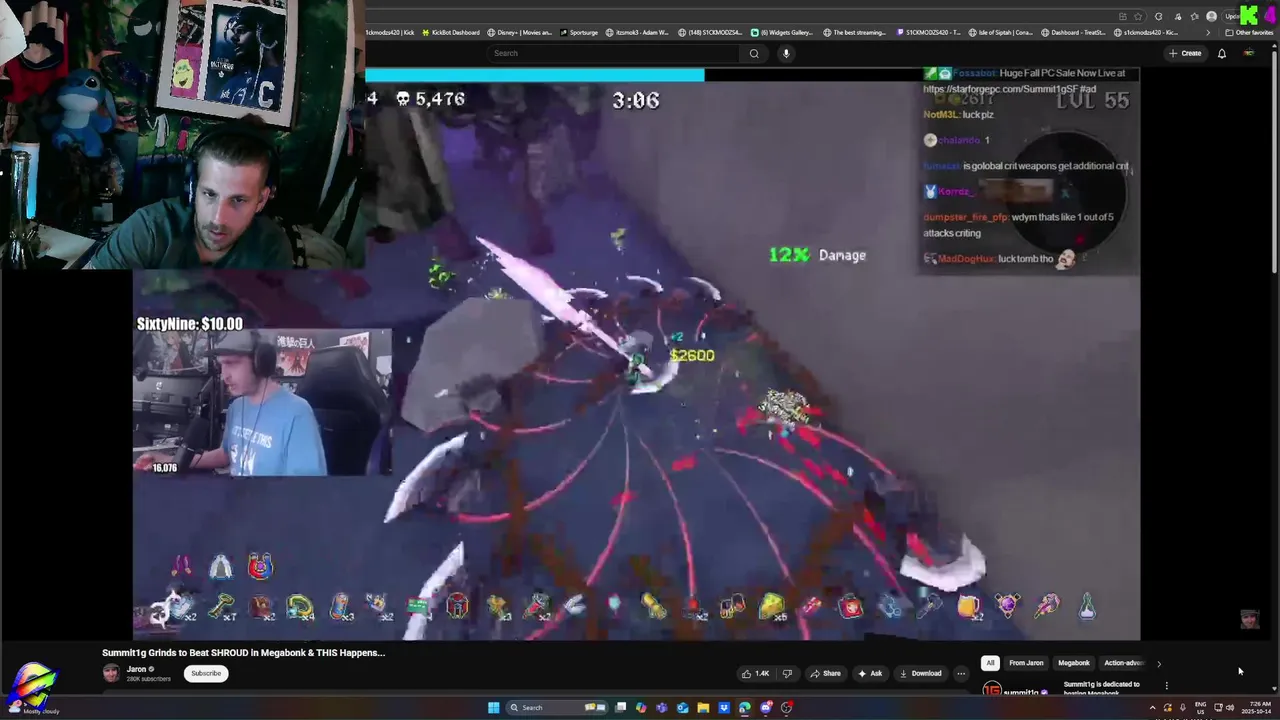
Task: Open Microsoft Teams from the taskbar
Action: 662,707
